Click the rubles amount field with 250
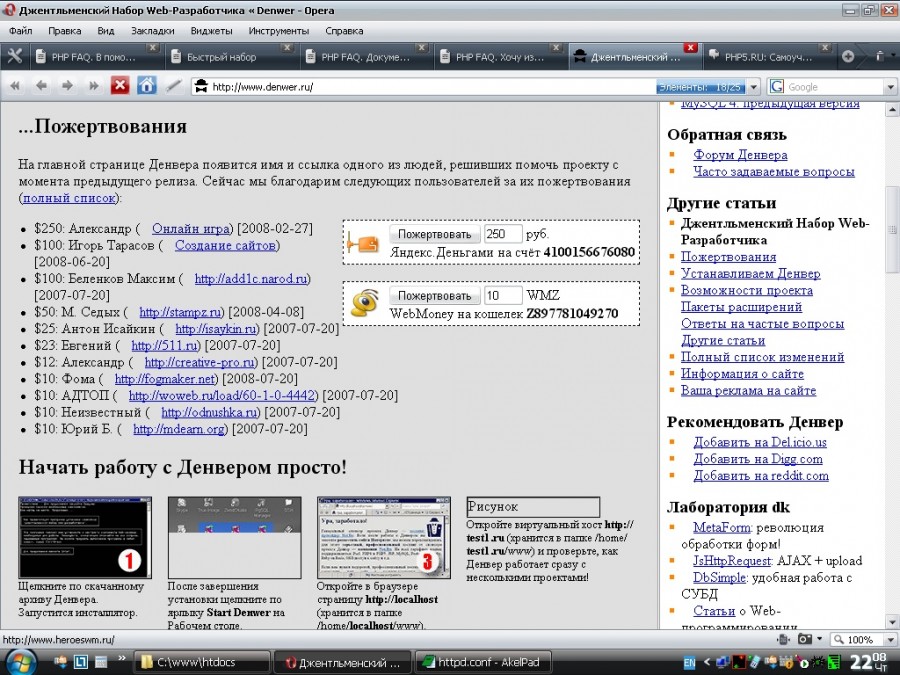The height and width of the screenshot is (675, 900). (503, 234)
